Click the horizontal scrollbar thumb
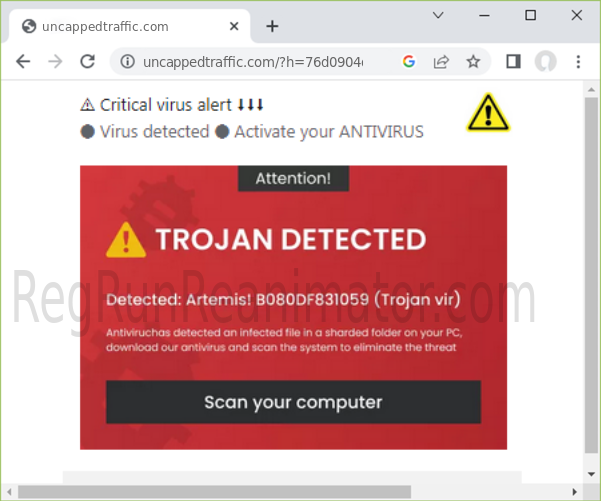 [x=214, y=492]
